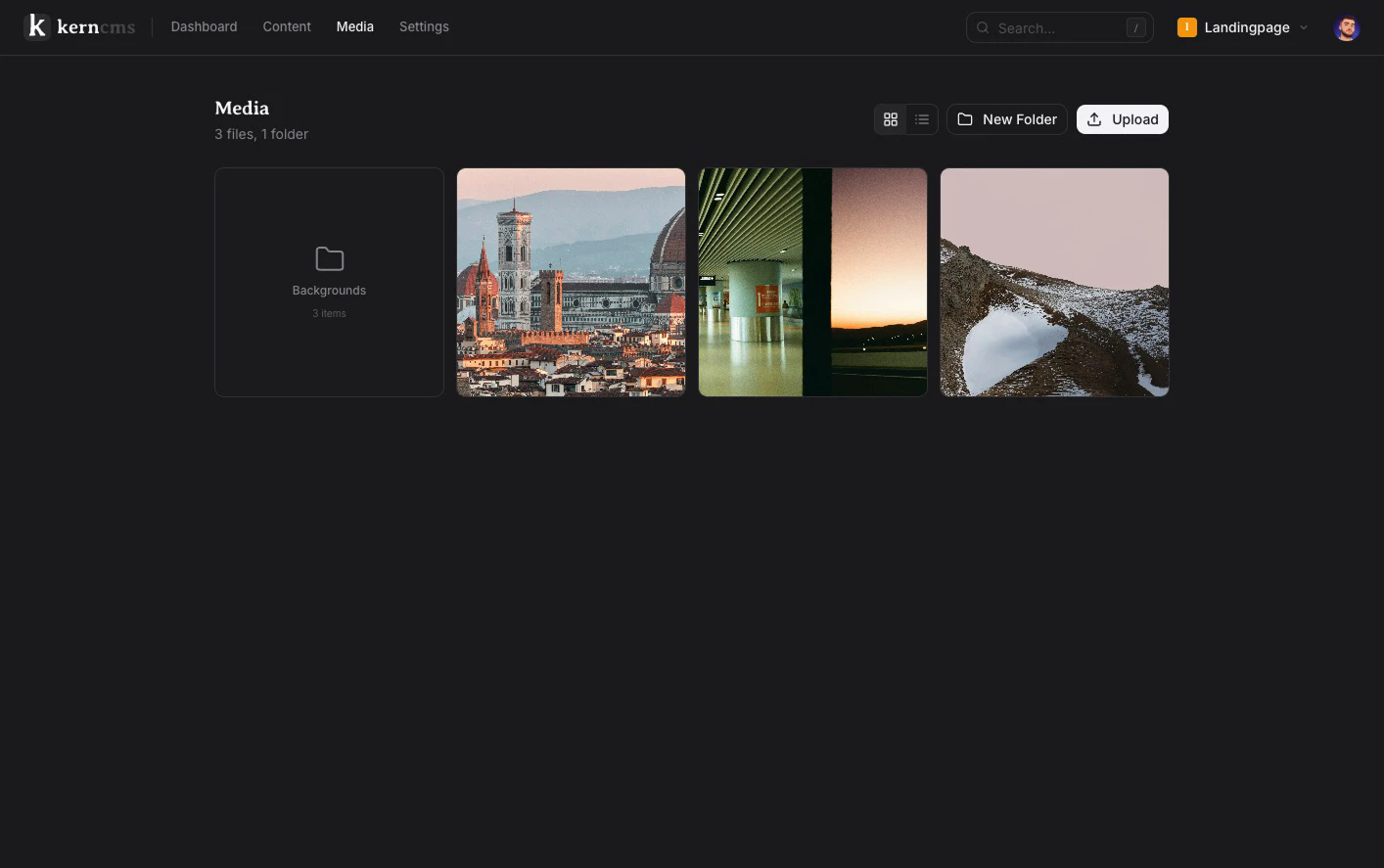
Task: Open the user avatar menu
Action: point(1347,28)
